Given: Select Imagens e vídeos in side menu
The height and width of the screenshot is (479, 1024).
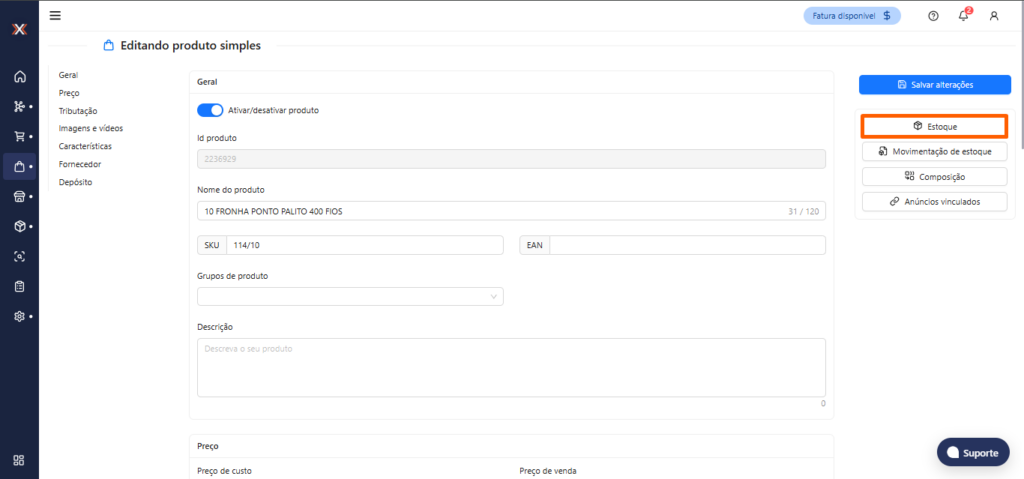Looking at the screenshot, I should tap(91, 128).
